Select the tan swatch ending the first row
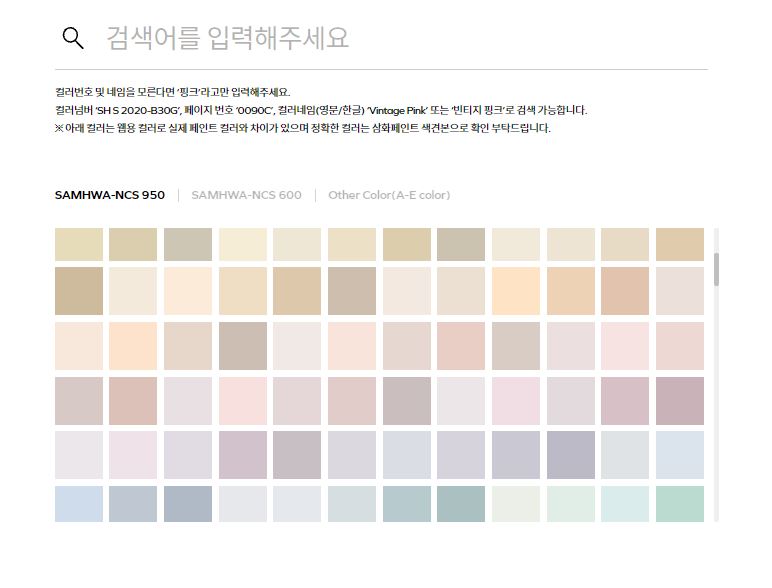Screen dimensions: 772x588 pos(680,245)
